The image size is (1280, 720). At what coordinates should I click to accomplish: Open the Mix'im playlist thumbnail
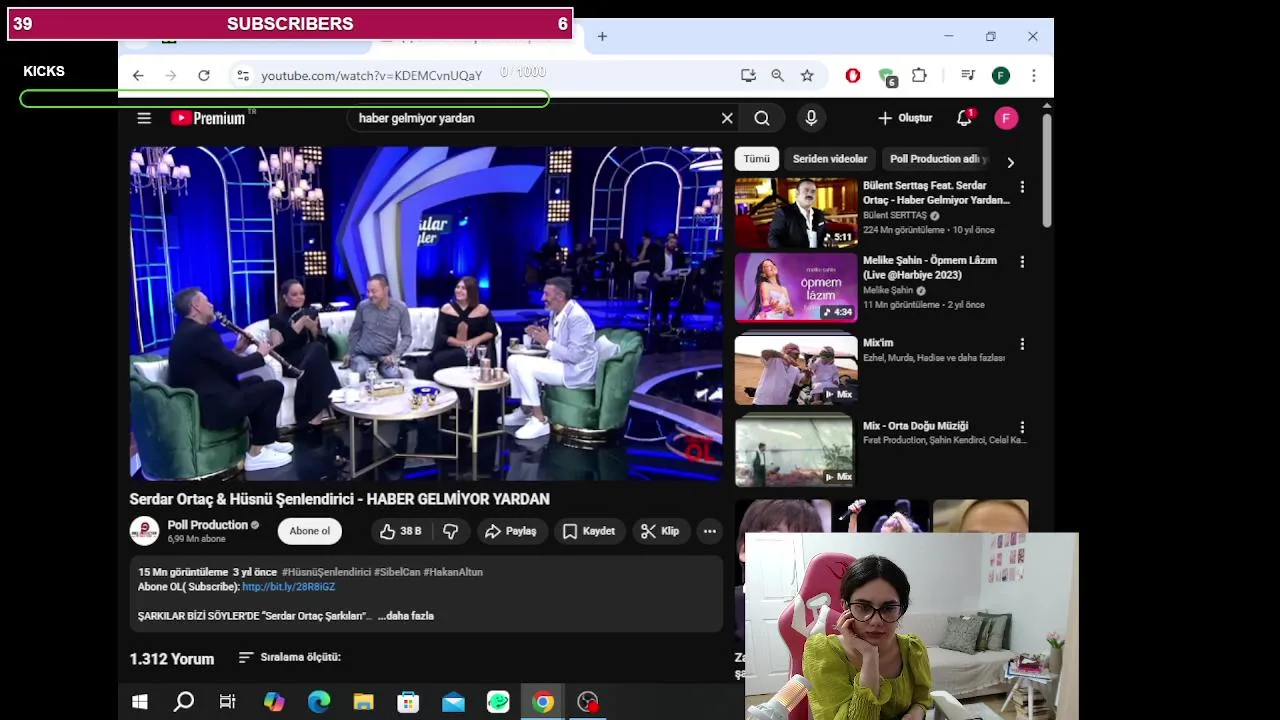click(x=796, y=370)
